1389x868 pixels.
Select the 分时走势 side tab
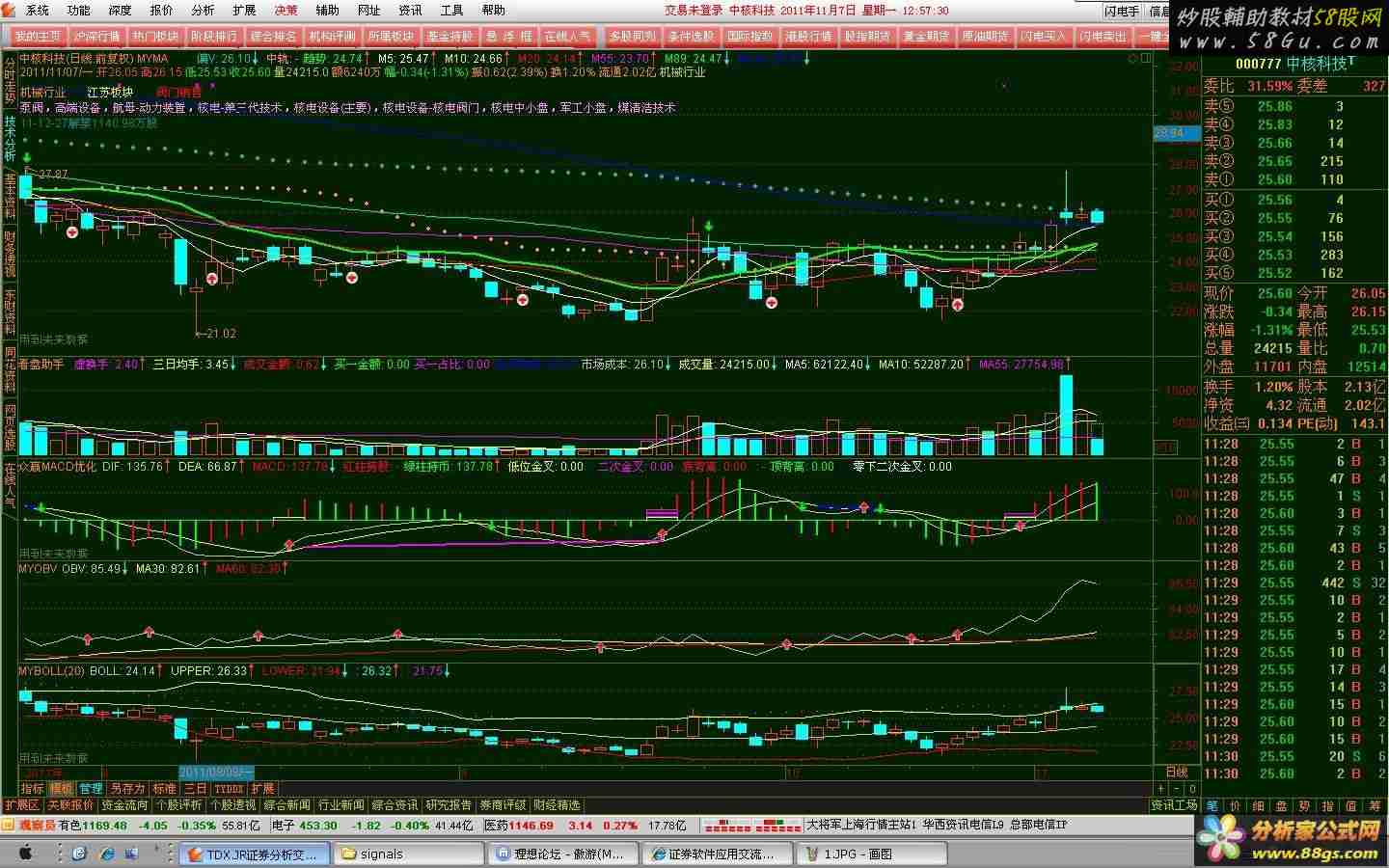(10, 81)
